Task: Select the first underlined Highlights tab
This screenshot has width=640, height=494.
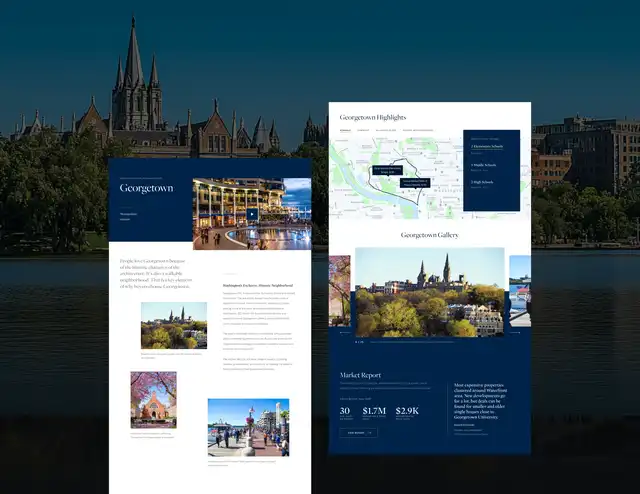Action: [x=345, y=131]
